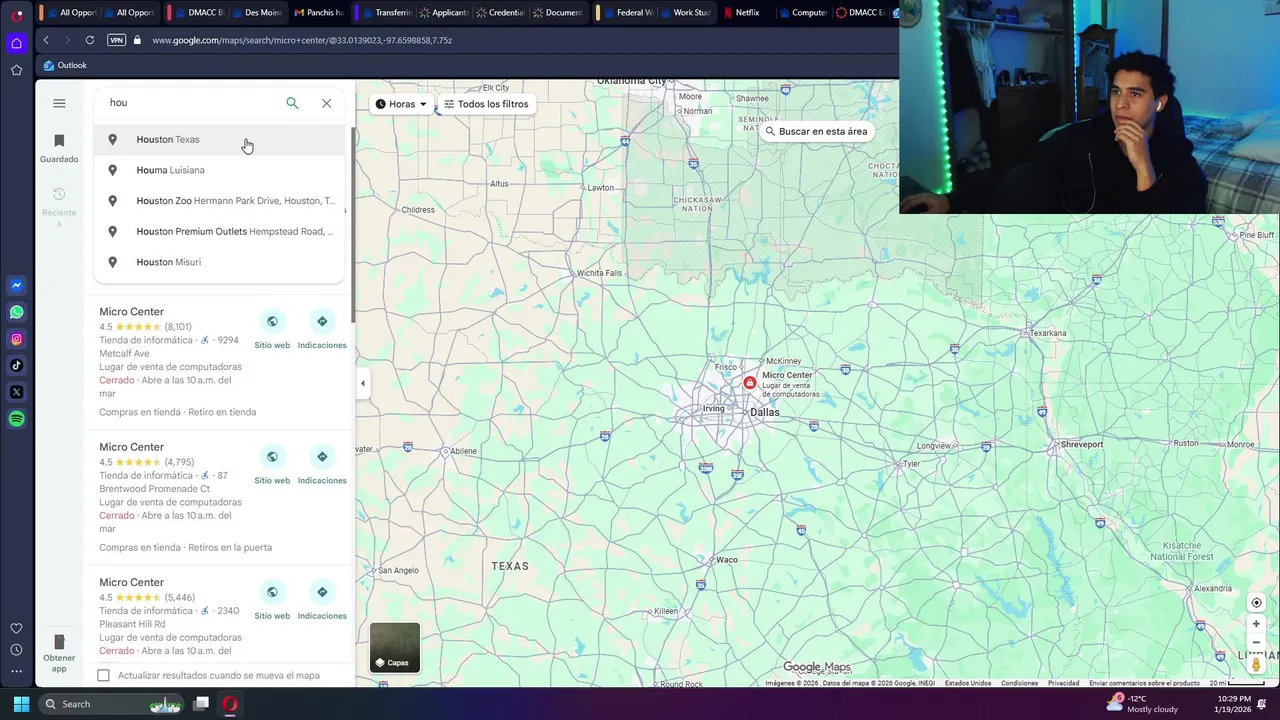The width and height of the screenshot is (1280, 720).
Task: Open Sitio web for Micro Center Metcalf Ave
Action: pyautogui.click(x=272, y=330)
